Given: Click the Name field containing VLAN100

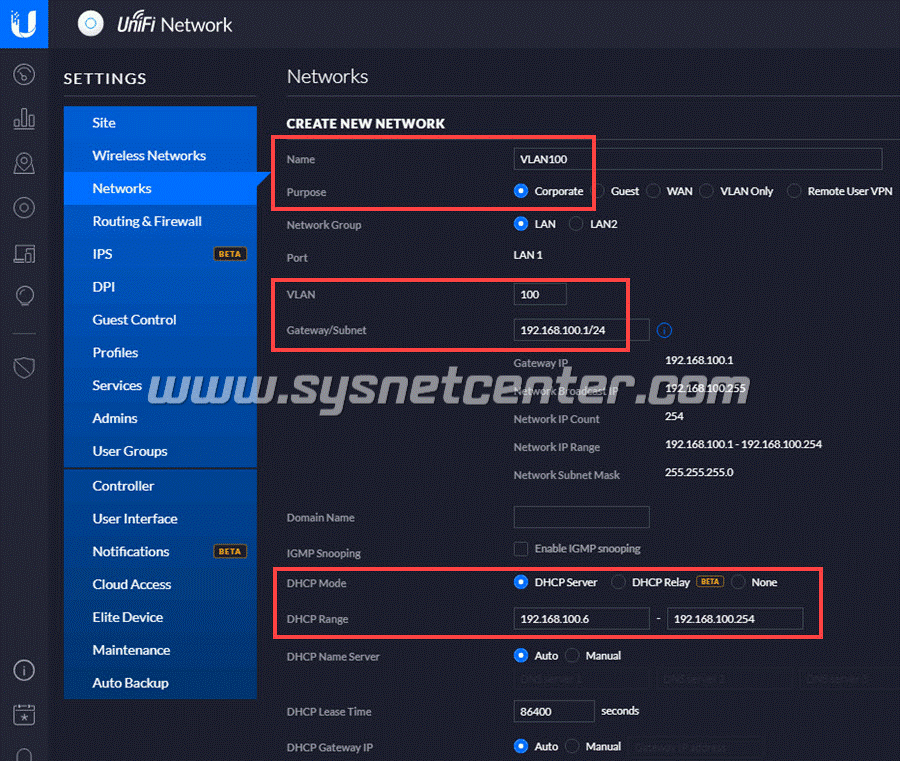Looking at the screenshot, I should (x=697, y=159).
